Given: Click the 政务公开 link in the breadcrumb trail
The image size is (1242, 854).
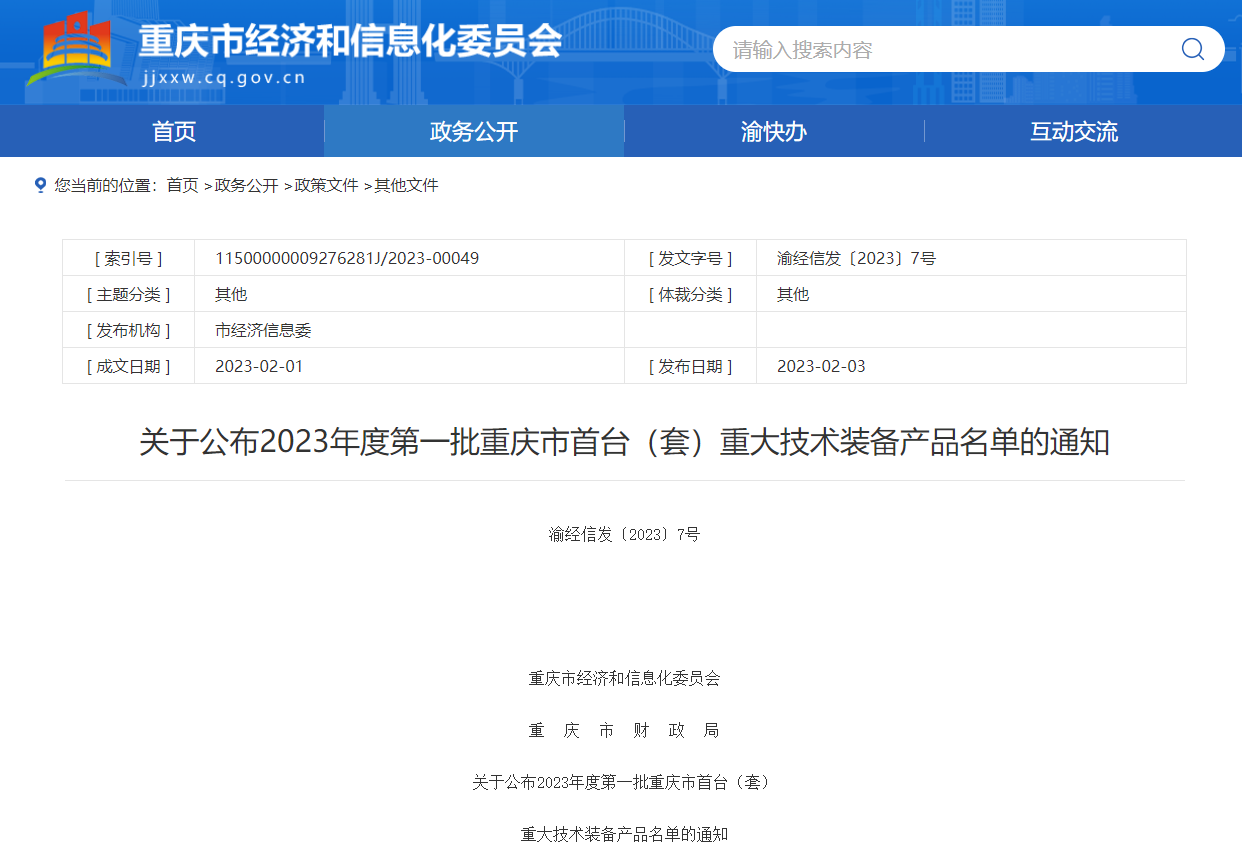Looking at the screenshot, I should pos(246,185).
